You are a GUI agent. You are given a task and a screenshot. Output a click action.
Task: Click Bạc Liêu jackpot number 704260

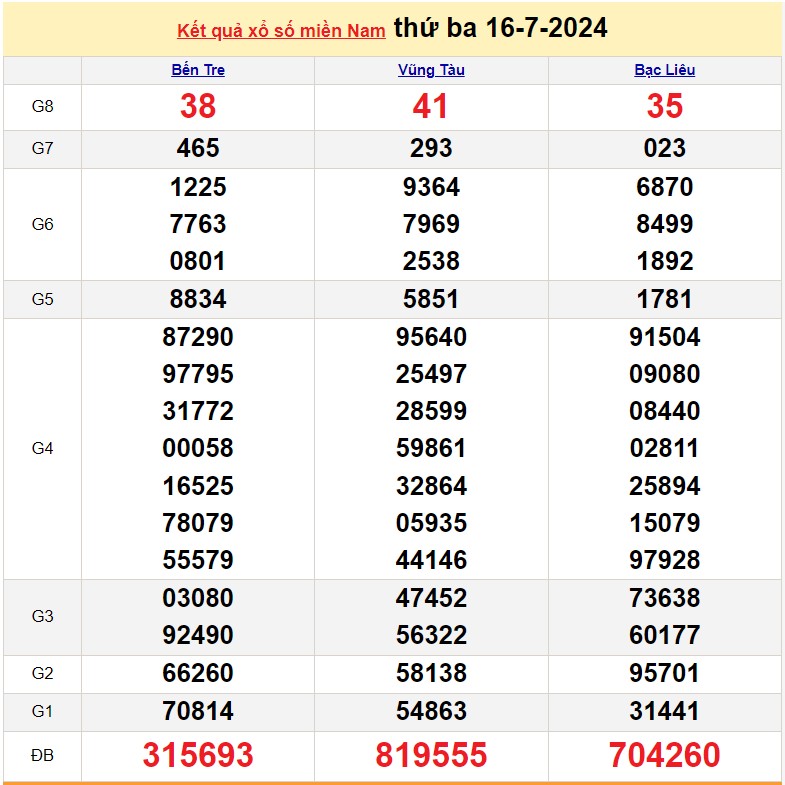coord(664,755)
